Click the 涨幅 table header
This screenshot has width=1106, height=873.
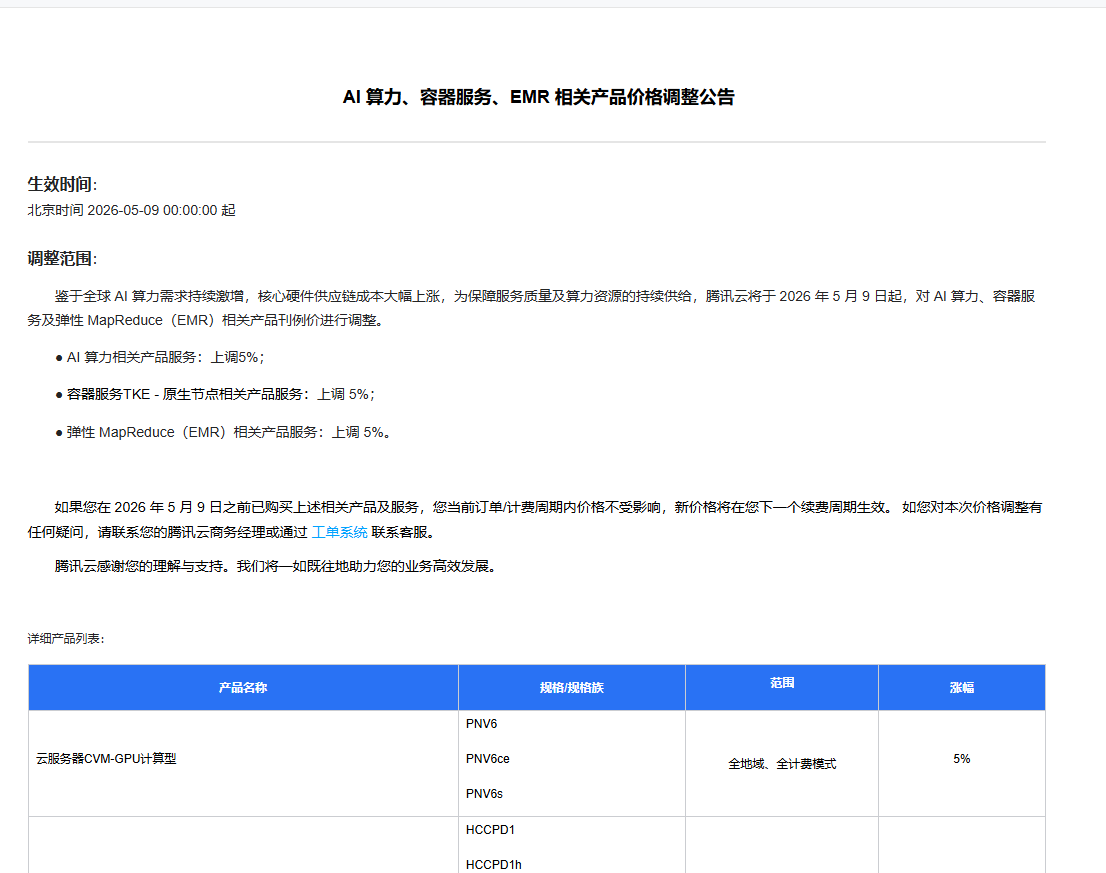coord(961,688)
